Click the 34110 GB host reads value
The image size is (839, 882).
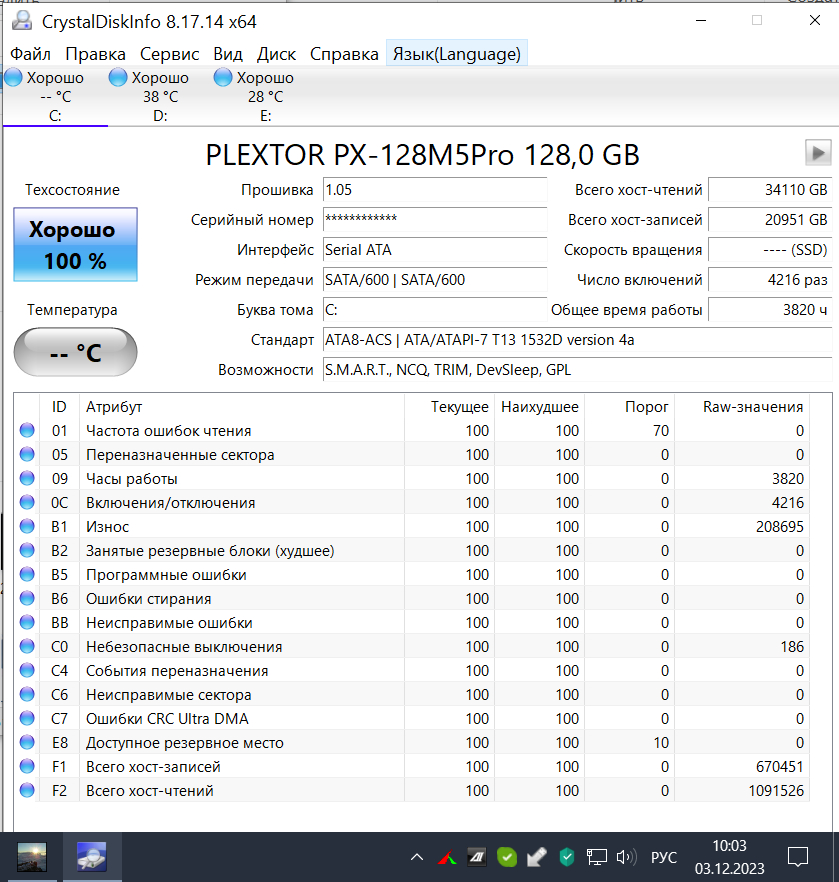click(770, 190)
